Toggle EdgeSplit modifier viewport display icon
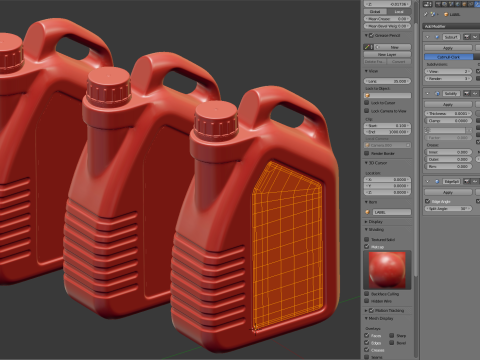The image size is (480, 360). coord(475,182)
